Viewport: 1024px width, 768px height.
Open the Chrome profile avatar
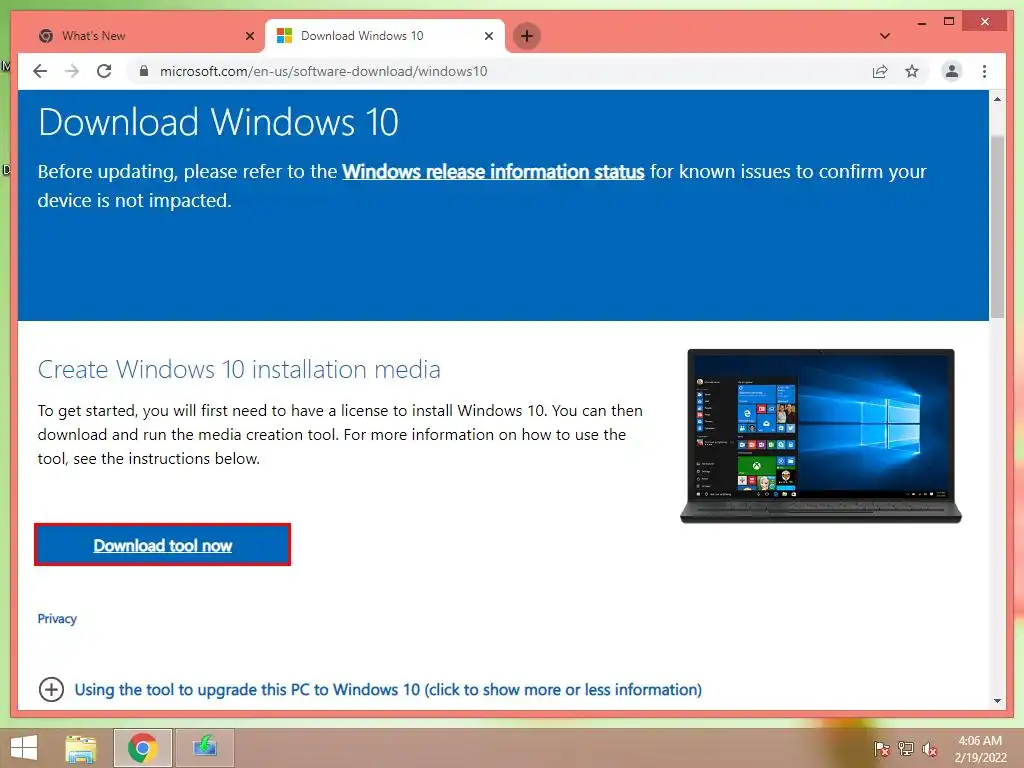click(x=952, y=71)
